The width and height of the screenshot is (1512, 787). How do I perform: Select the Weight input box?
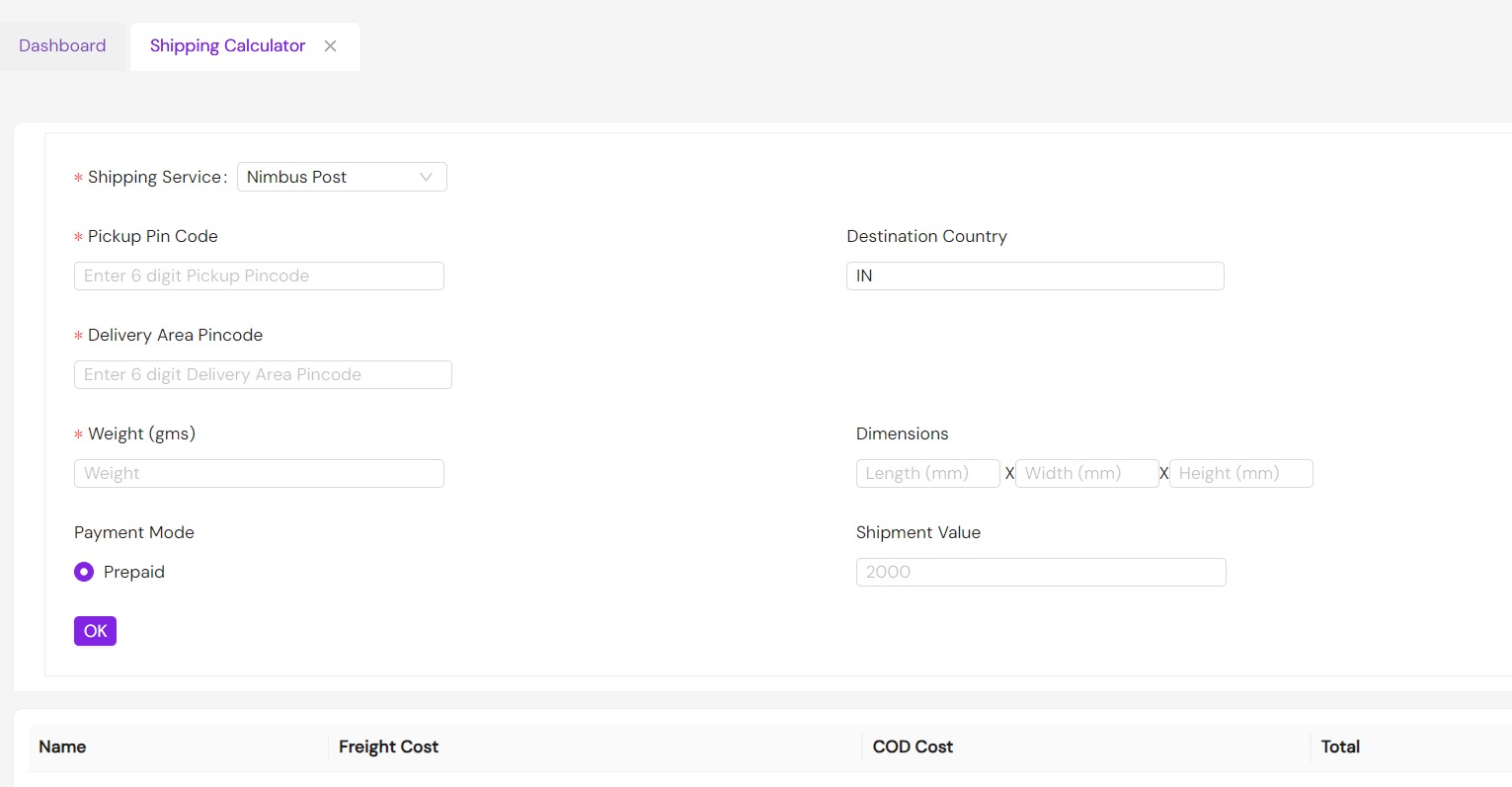tap(259, 473)
